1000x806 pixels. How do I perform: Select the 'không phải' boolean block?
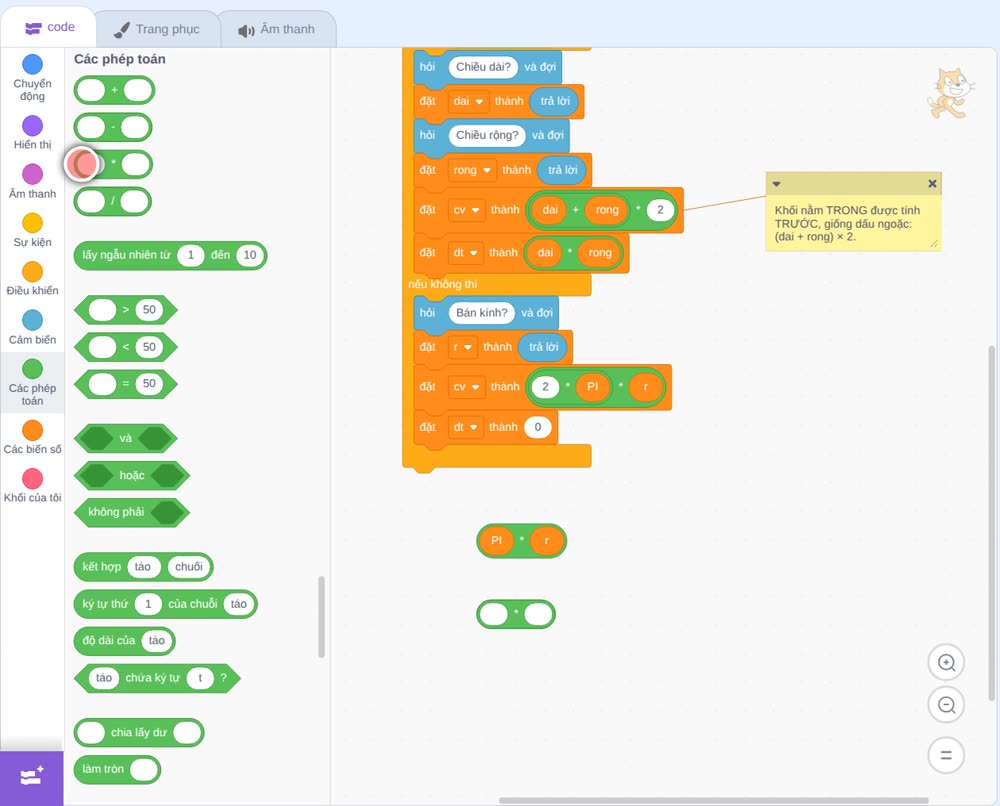click(x=132, y=512)
